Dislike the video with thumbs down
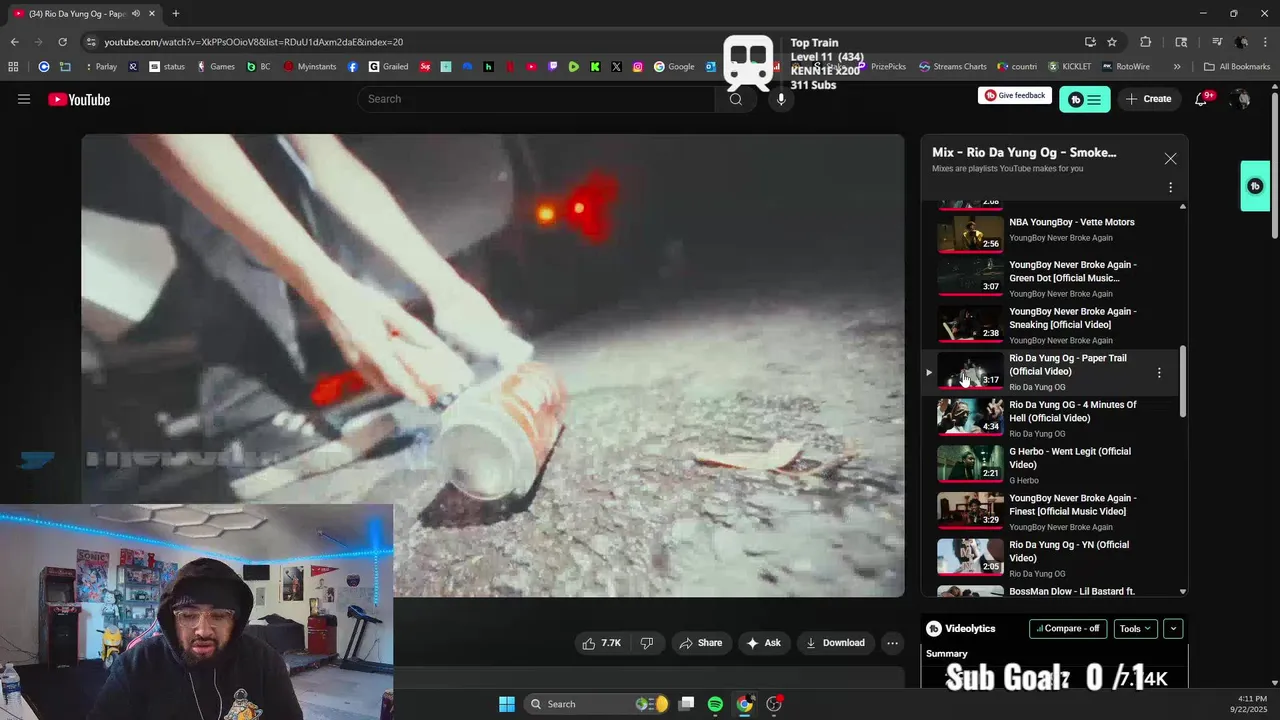The width and height of the screenshot is (1280, 720). tap(647, 643)
